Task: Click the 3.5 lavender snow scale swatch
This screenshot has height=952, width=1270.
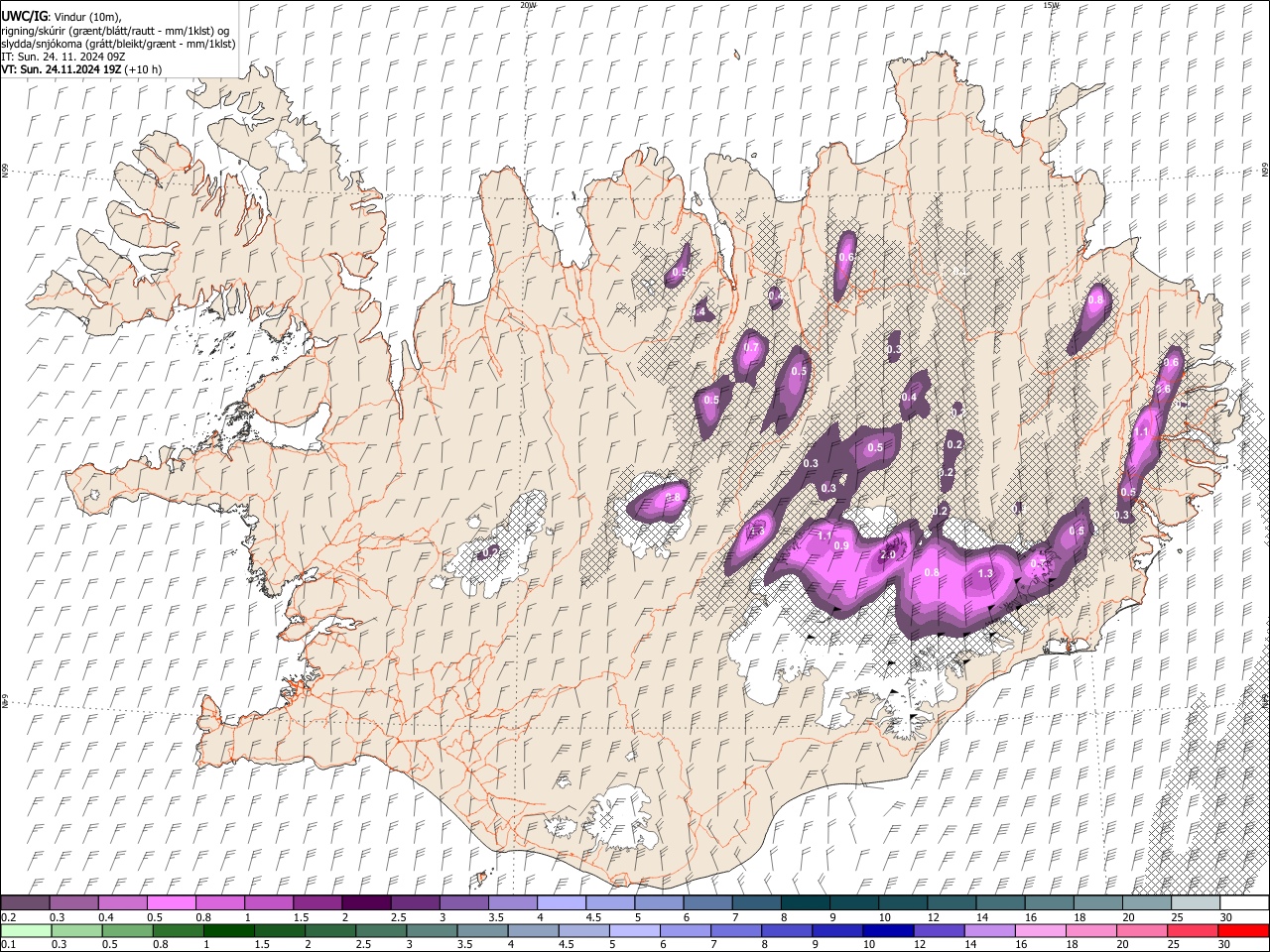Action: (512, 902)
